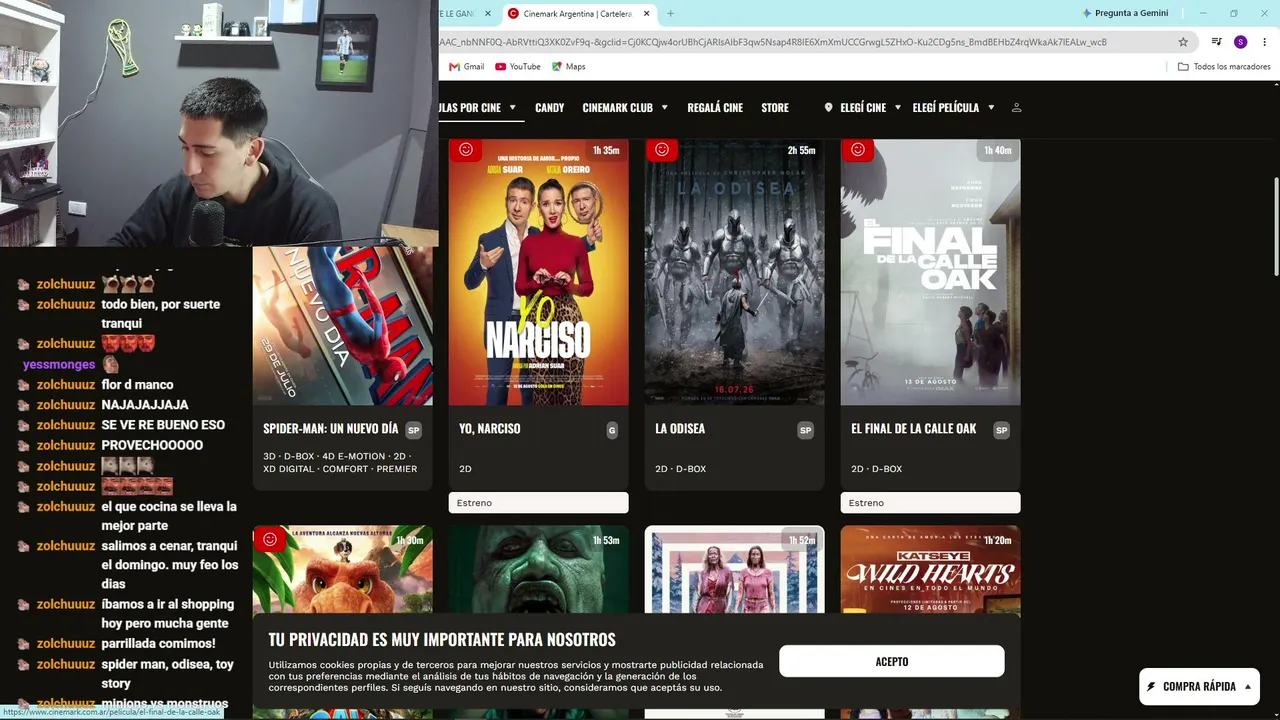The image size is (1280, 720).
Task: Go to the Candy menu
Action: tap(550, 108)
